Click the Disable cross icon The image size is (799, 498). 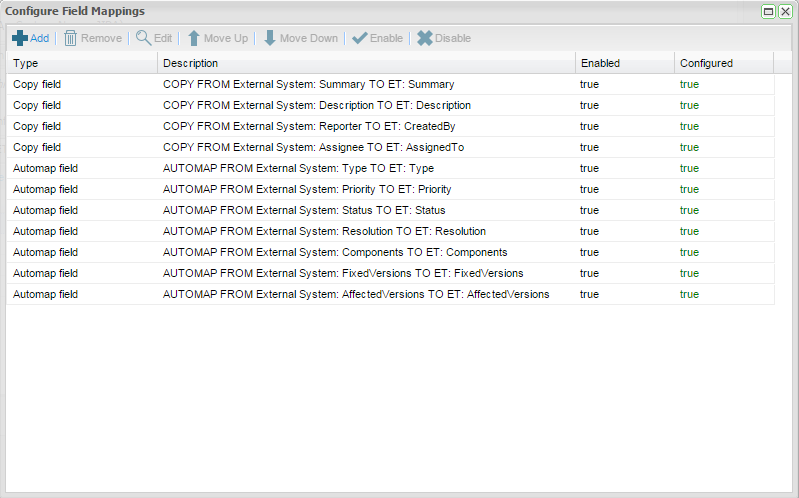coord(425,38)
